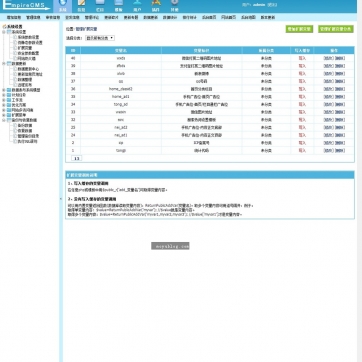This screenshot has height=362, width=362.
Task: Click the root 系统设置 tree icon
Action: coord(4,26)
